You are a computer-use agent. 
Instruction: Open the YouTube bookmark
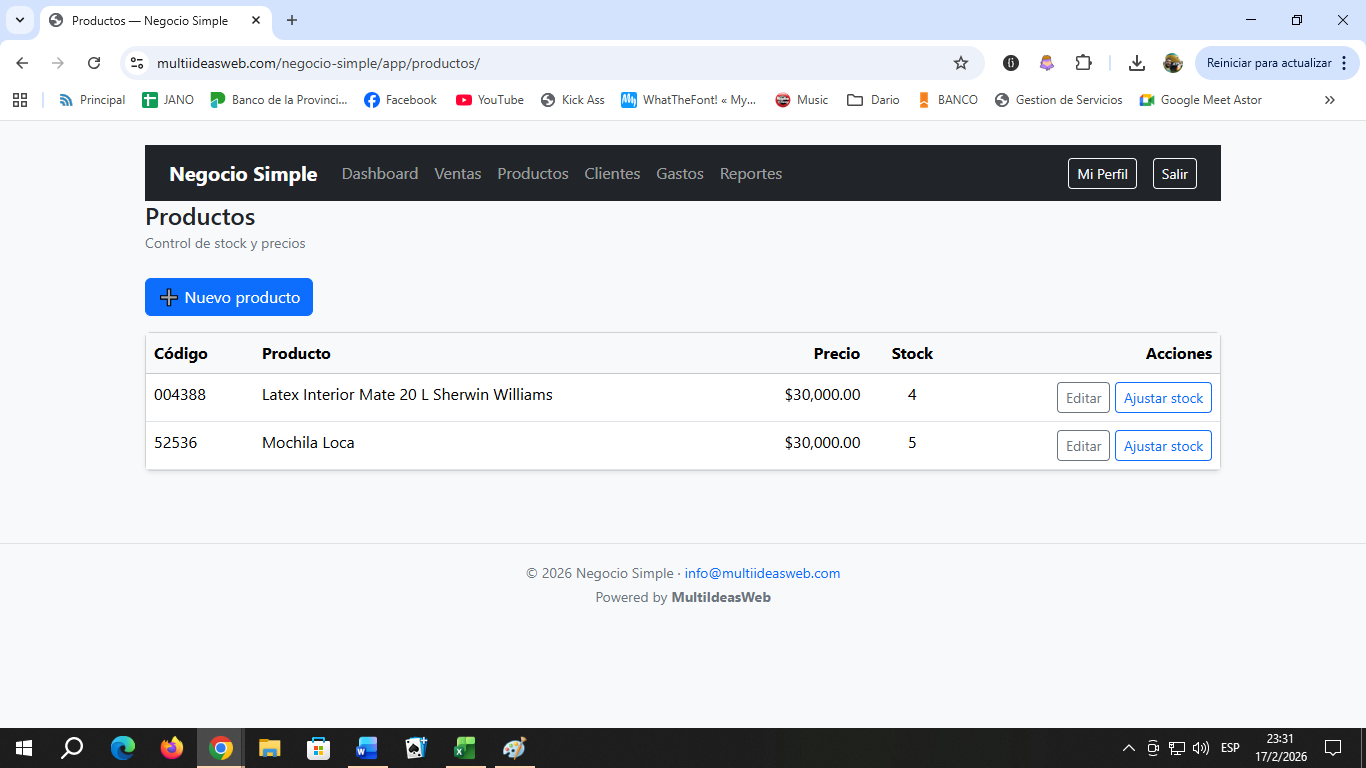489,99
